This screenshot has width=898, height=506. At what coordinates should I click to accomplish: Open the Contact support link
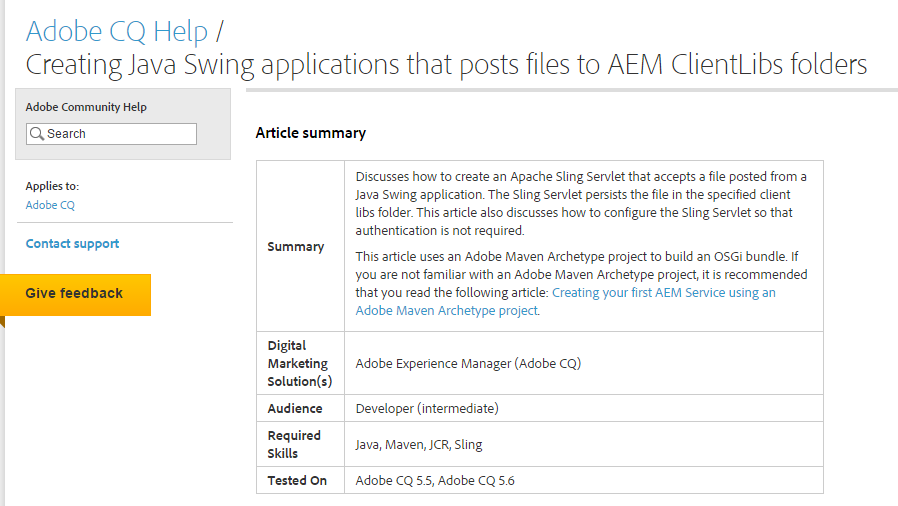[x=72, y=244]
